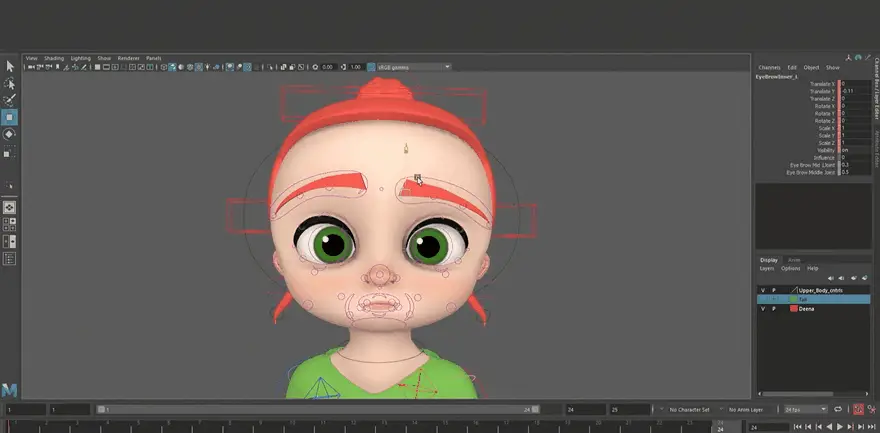Toggle visibility of Upper_Body_cntrls layer

tap(762, 290)
